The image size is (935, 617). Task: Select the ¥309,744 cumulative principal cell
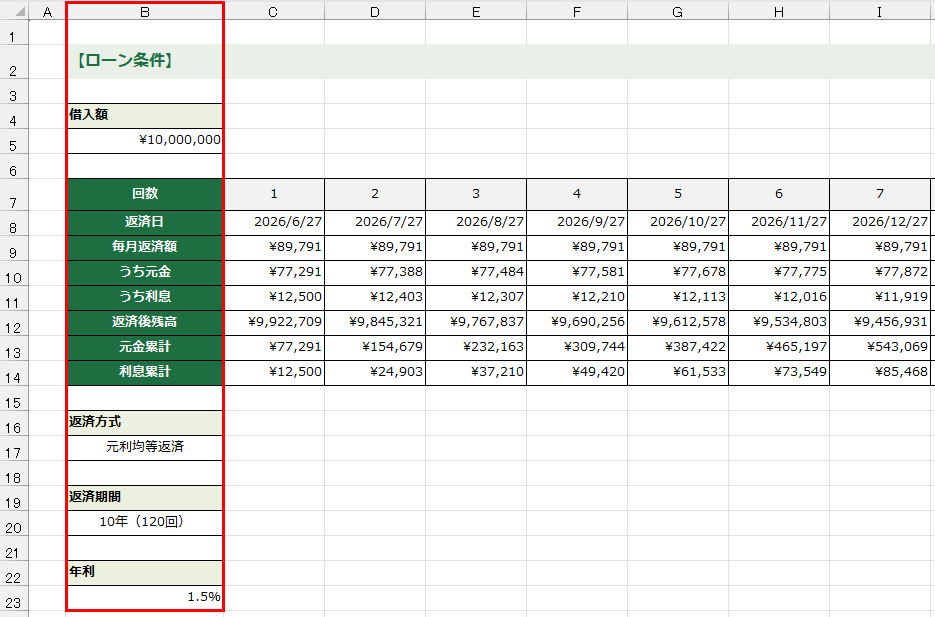point(577,348)
